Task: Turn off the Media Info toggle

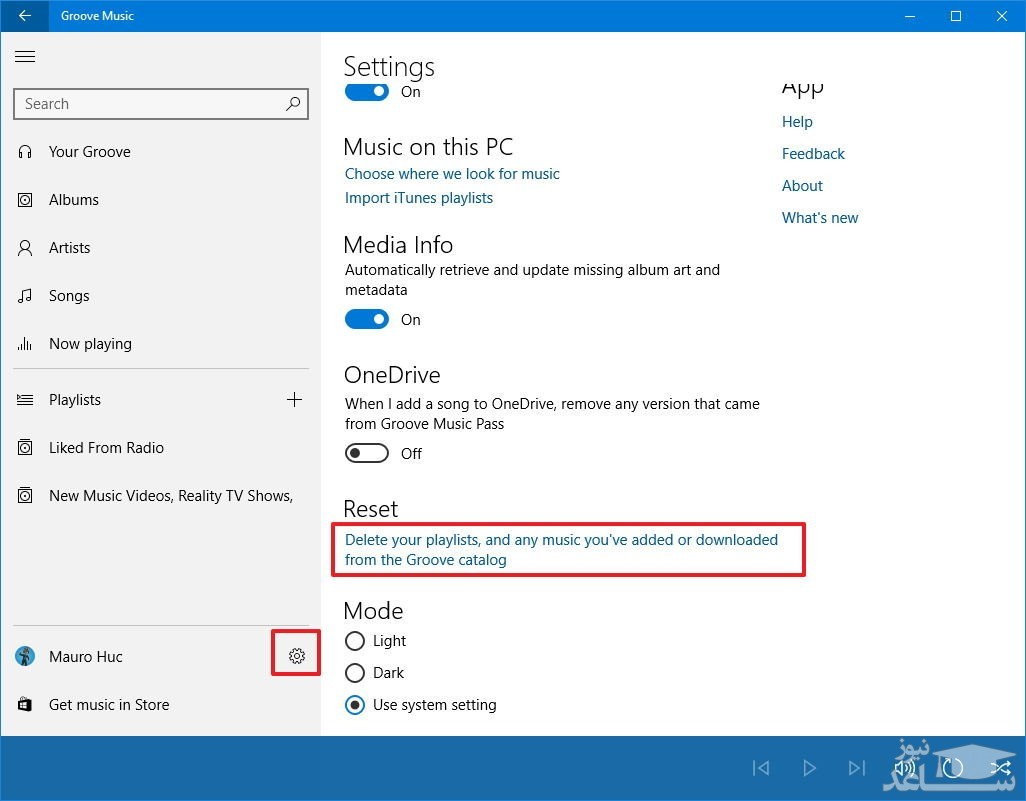Action: point(367,320)
